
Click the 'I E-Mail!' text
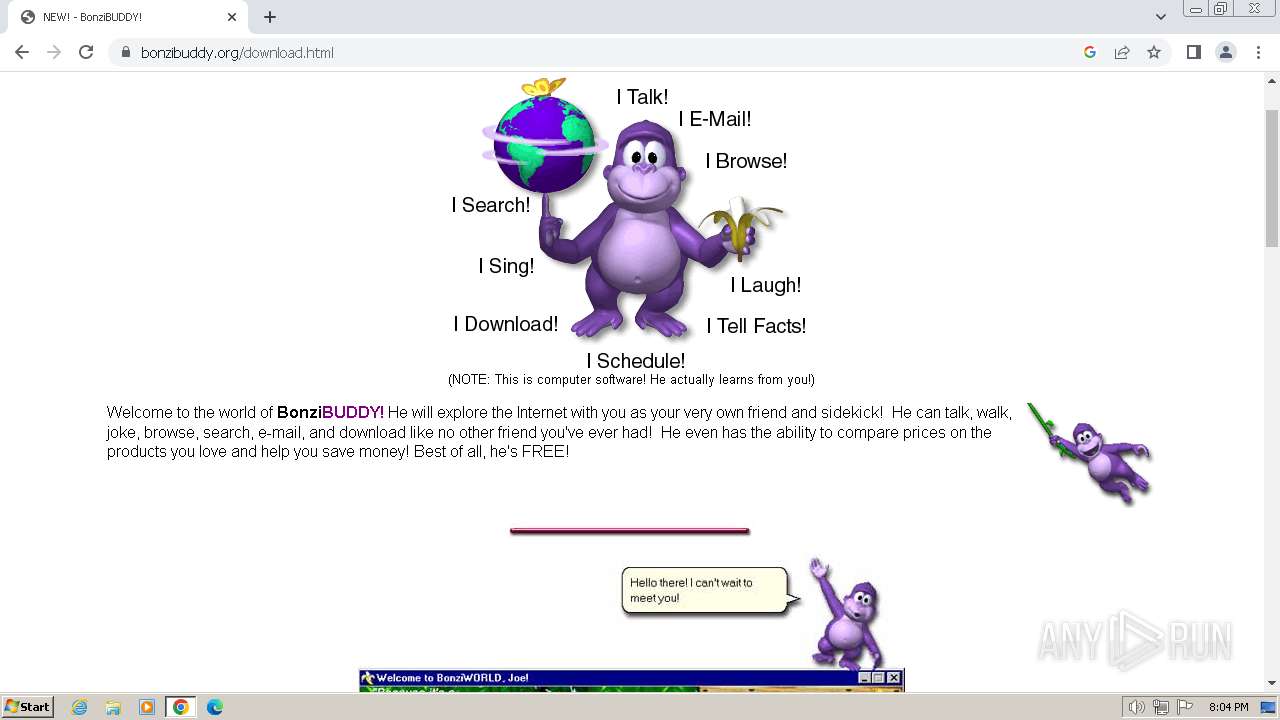coord(714,119)
